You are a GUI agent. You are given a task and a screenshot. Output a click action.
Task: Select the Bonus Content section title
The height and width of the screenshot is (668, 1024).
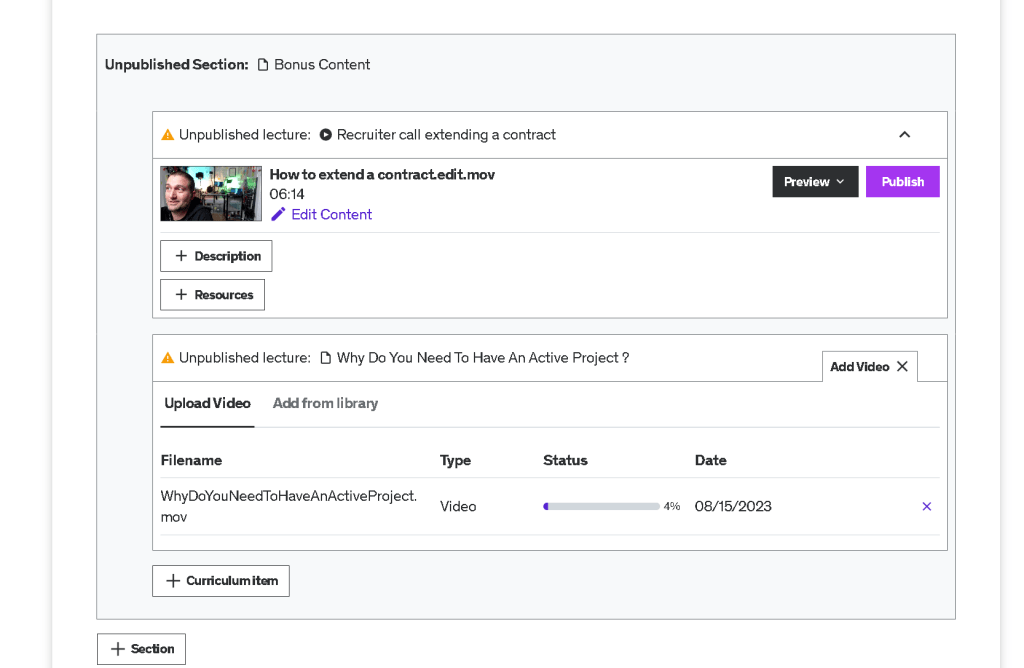click(322, 65)
